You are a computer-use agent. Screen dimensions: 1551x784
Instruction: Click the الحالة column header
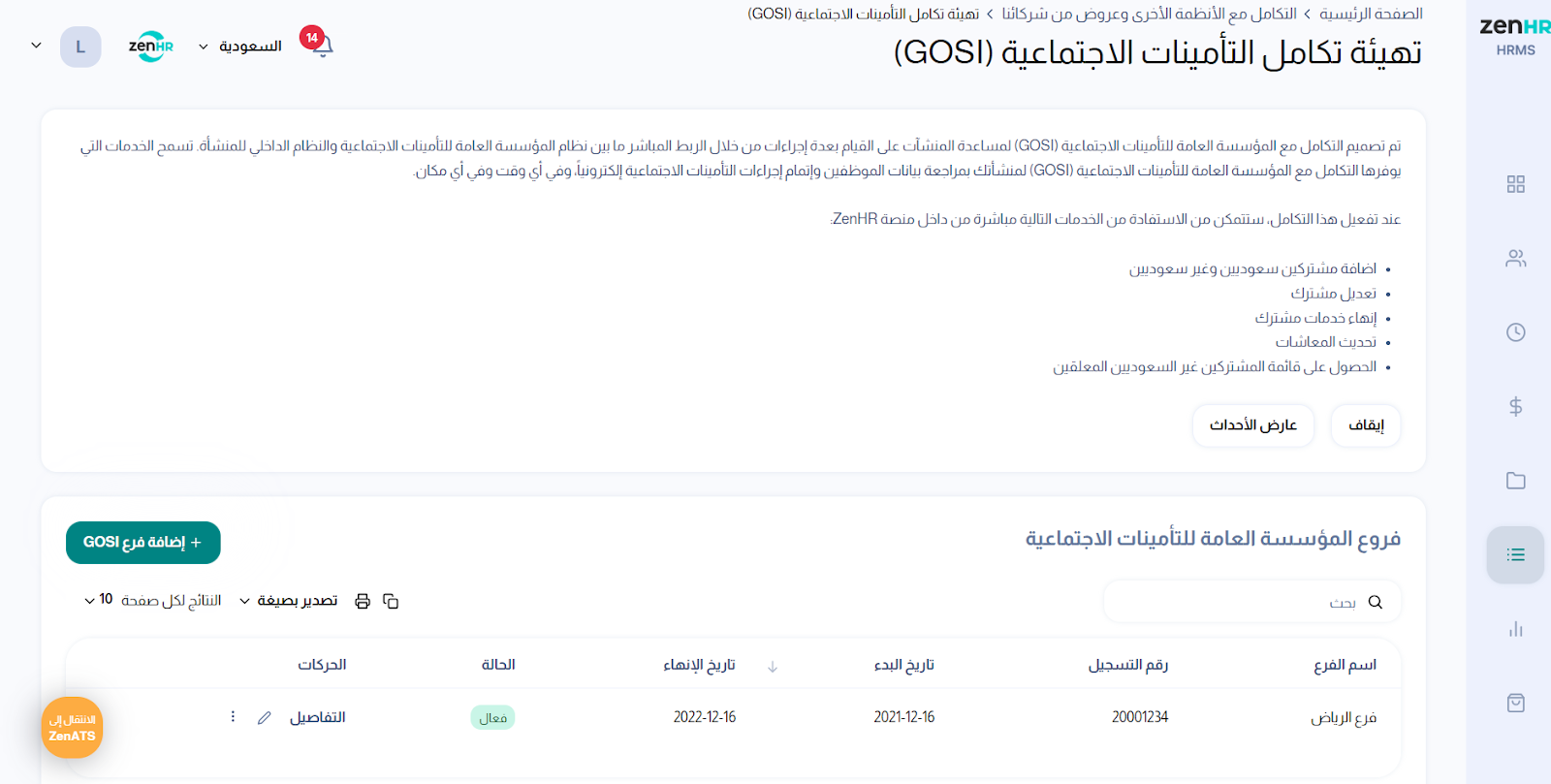498,665
